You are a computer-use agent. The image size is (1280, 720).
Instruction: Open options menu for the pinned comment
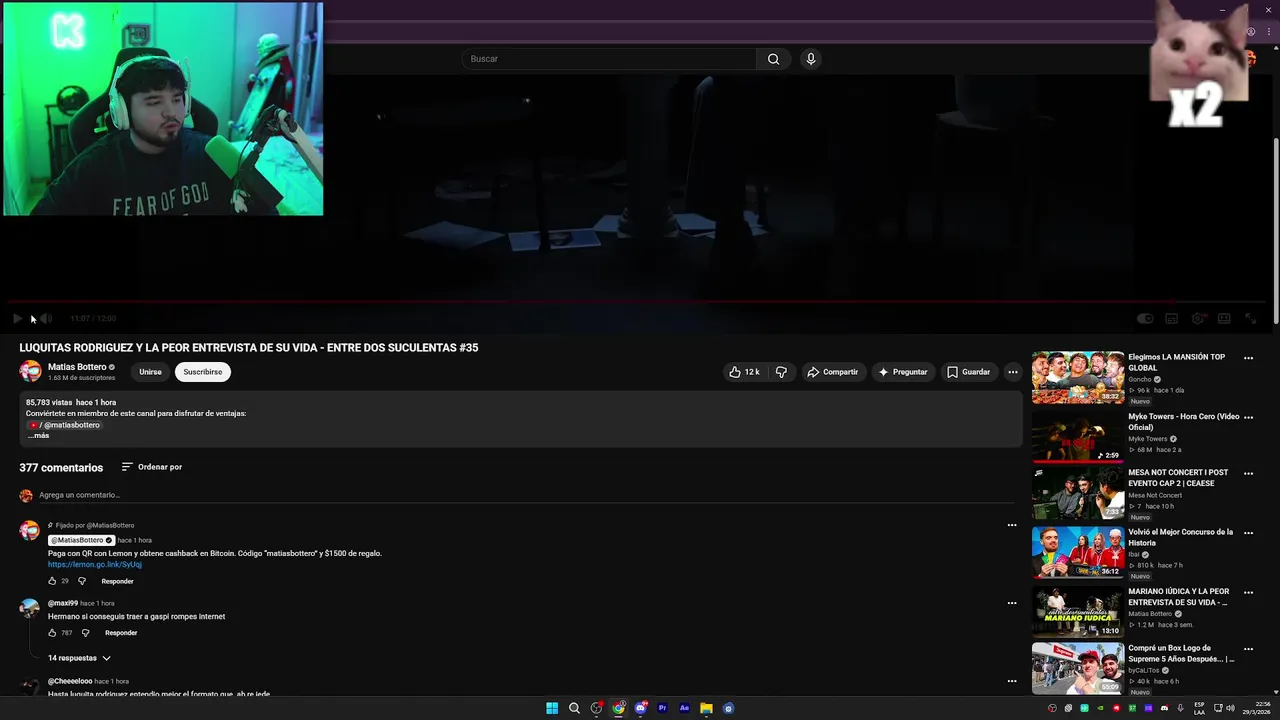(1012, 525)
